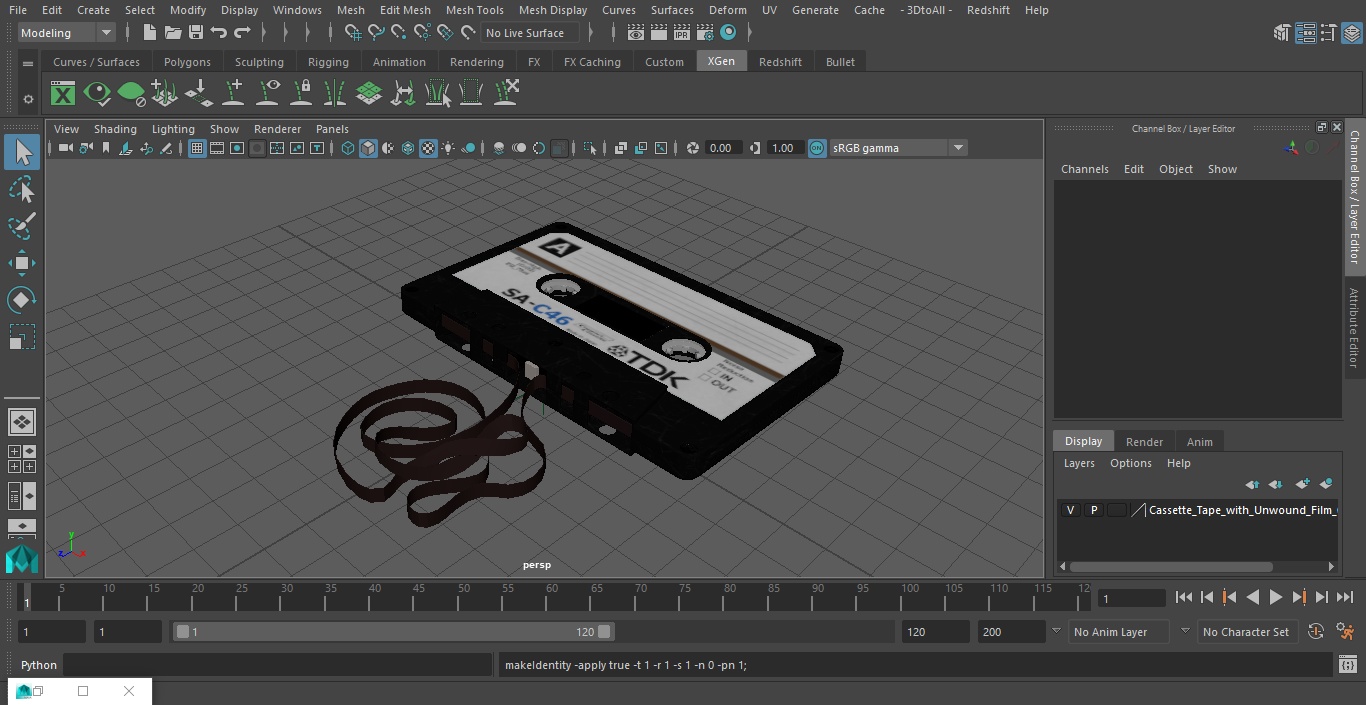Click the shelf settings gear icon

click(28, 99)
